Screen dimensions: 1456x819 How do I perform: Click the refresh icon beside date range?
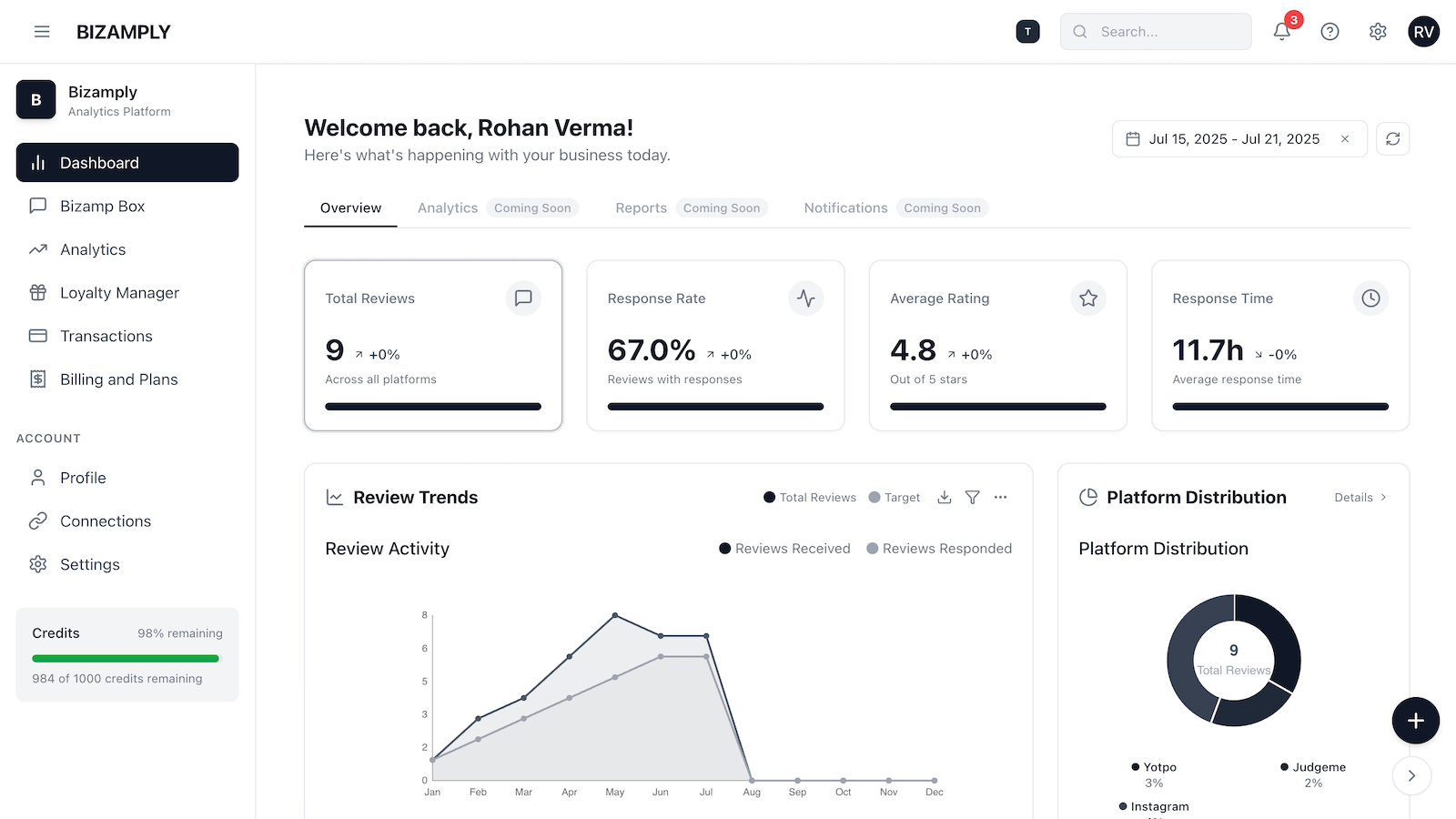click(1392, 139)
